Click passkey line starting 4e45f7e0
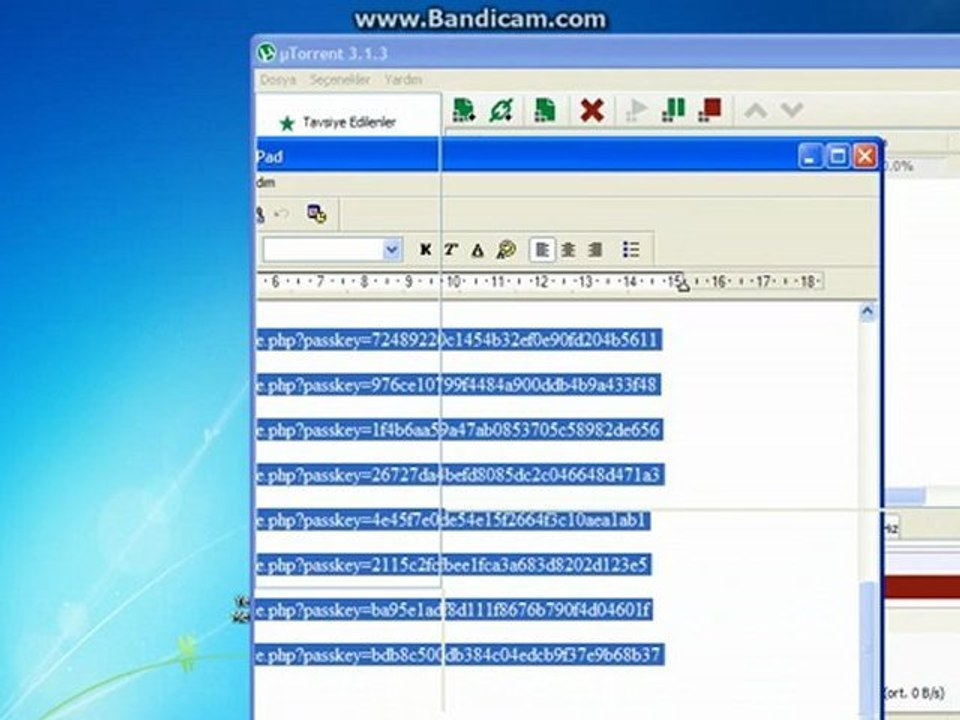Viewport: 960px width, 720px height. click(453, 520)
